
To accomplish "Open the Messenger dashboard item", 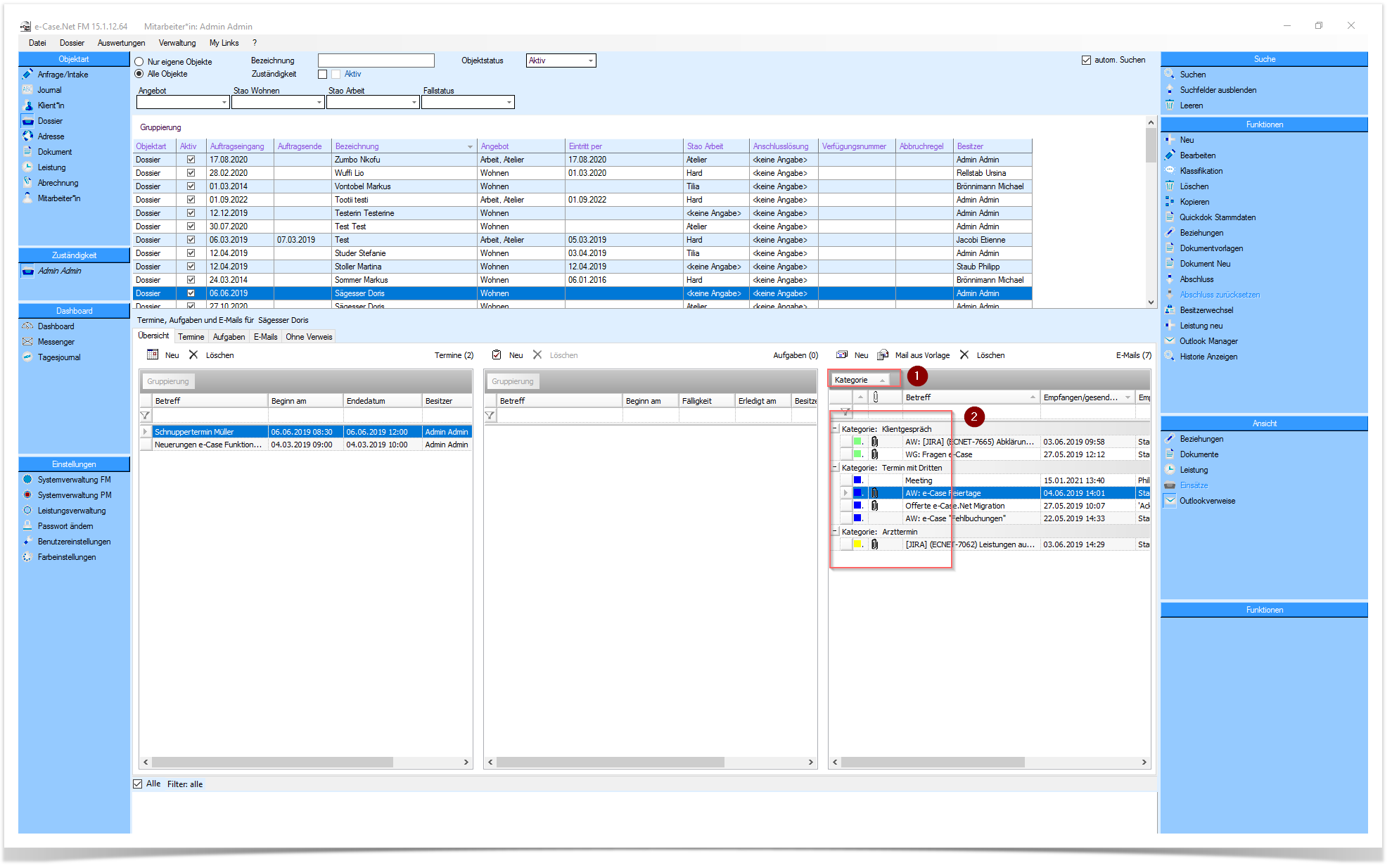I will coord(56,342).
